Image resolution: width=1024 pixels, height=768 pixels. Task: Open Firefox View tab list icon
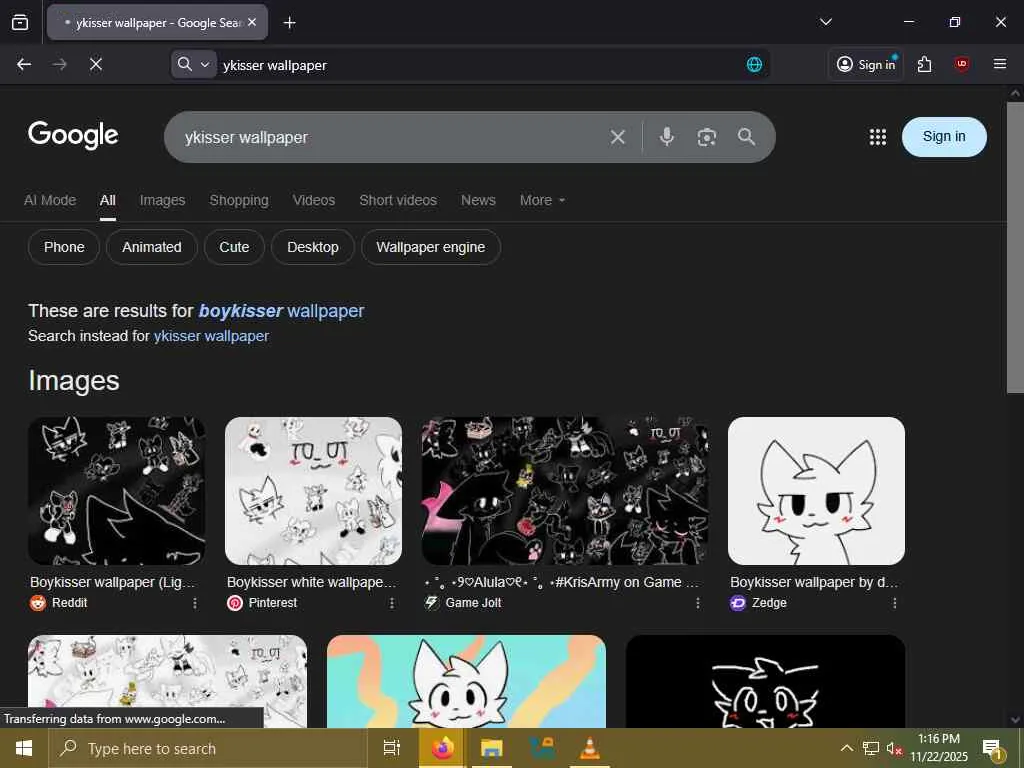pyautogui.click(x=20, y=22)
